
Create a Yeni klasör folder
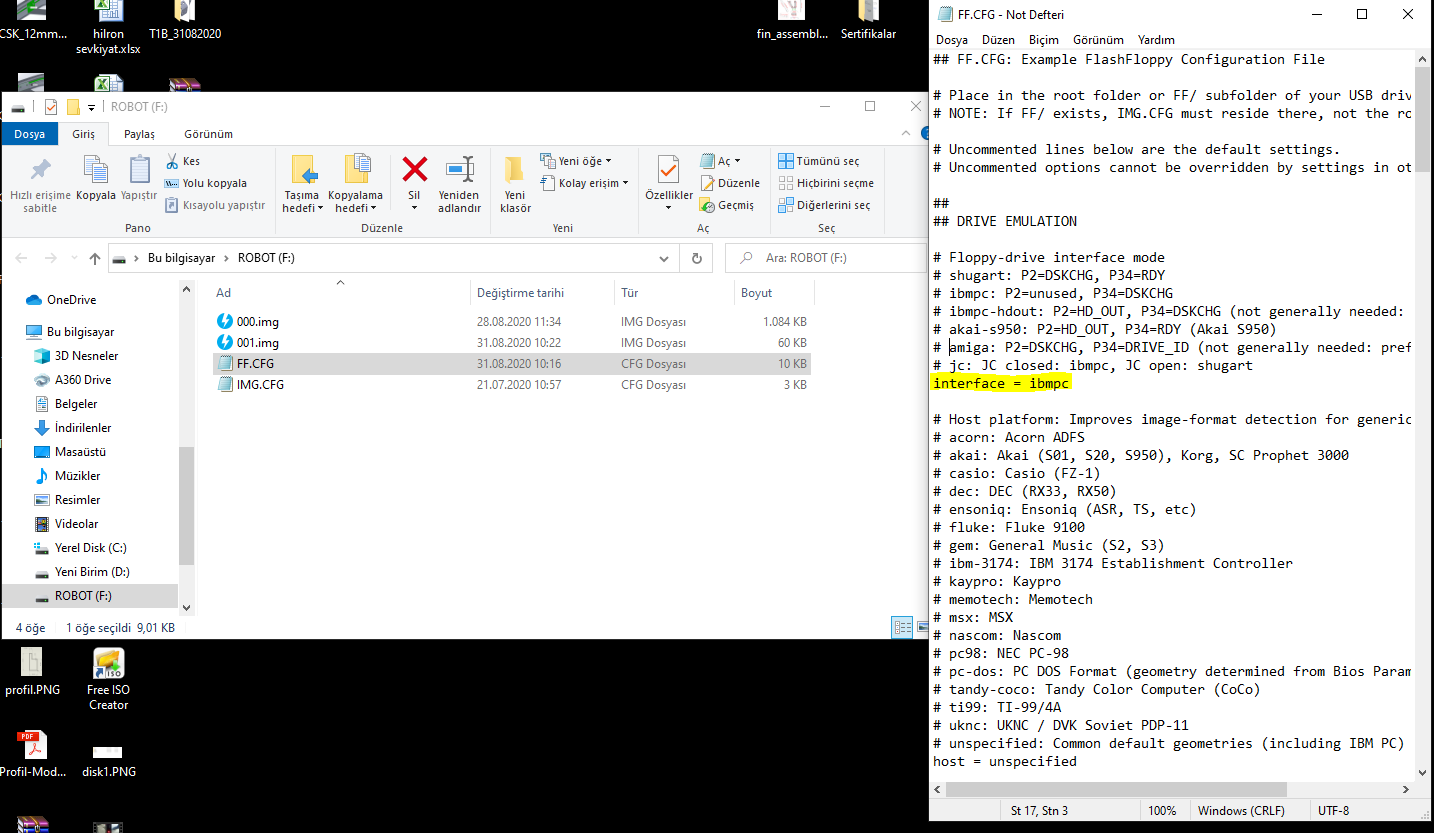[515, 184]
